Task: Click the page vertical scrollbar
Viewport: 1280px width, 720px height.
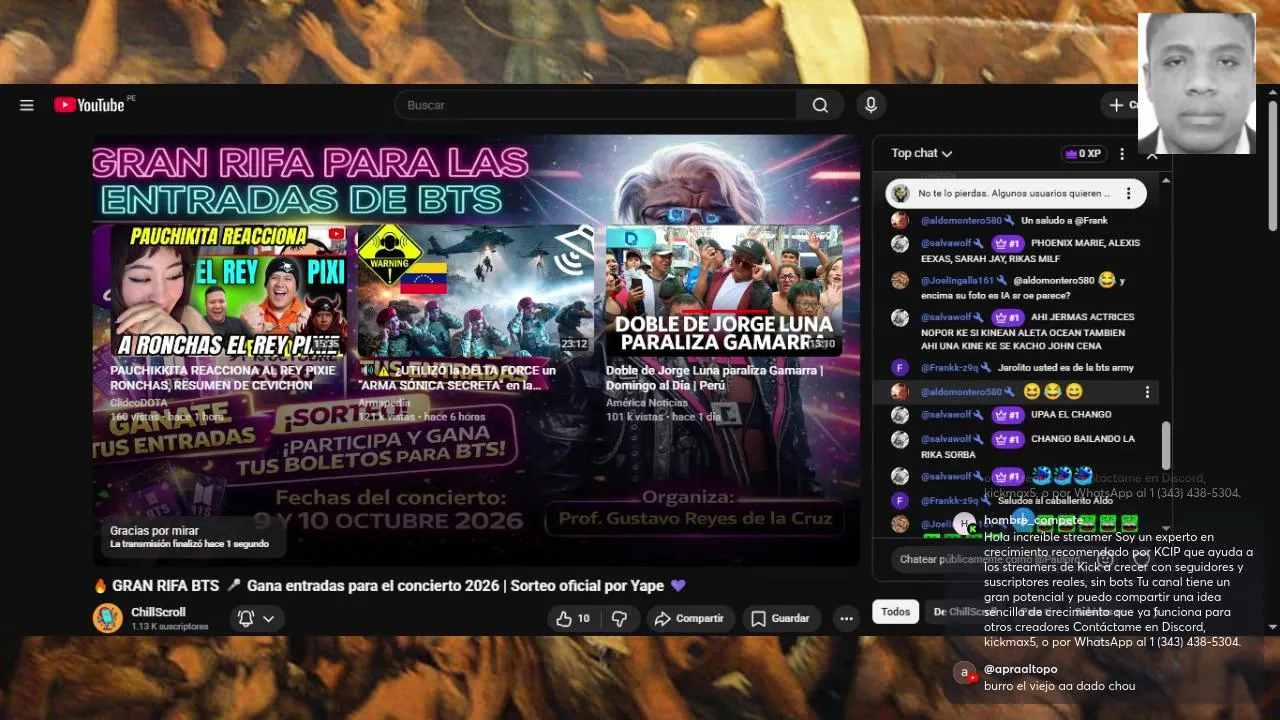Action: [x=1272, y=165]
